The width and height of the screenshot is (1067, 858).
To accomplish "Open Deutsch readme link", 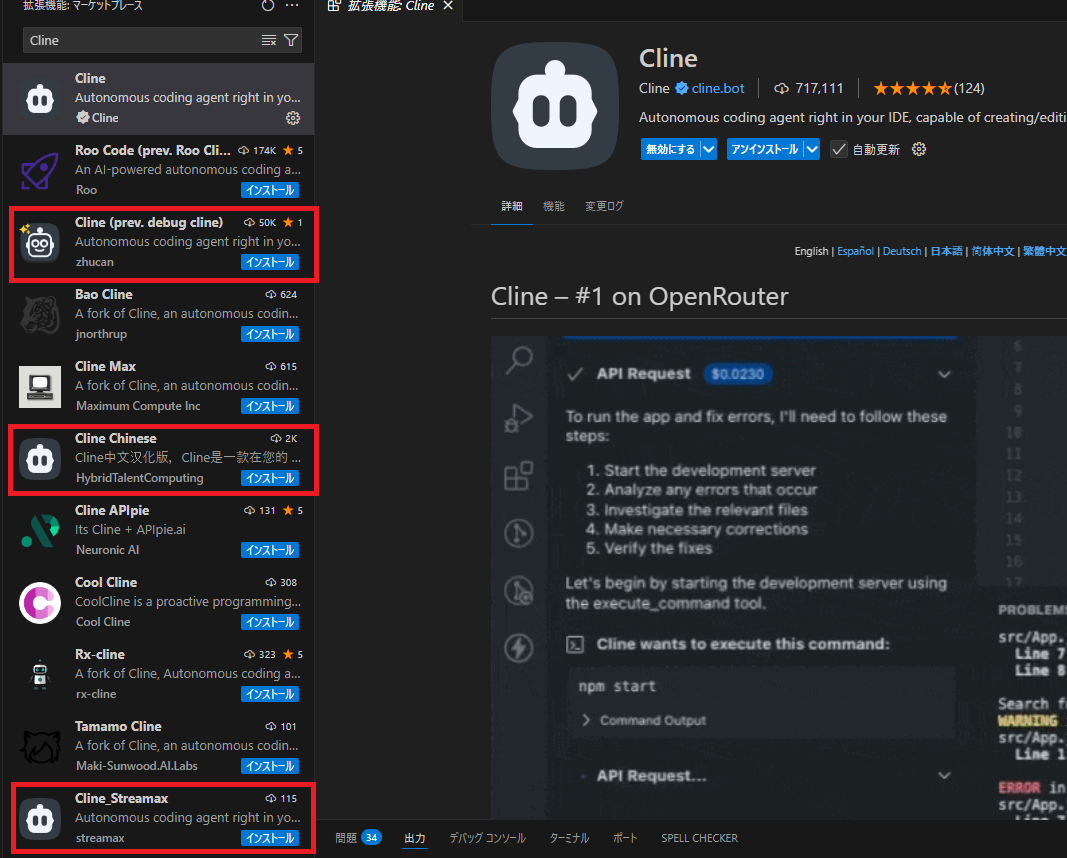I will 902,251.
